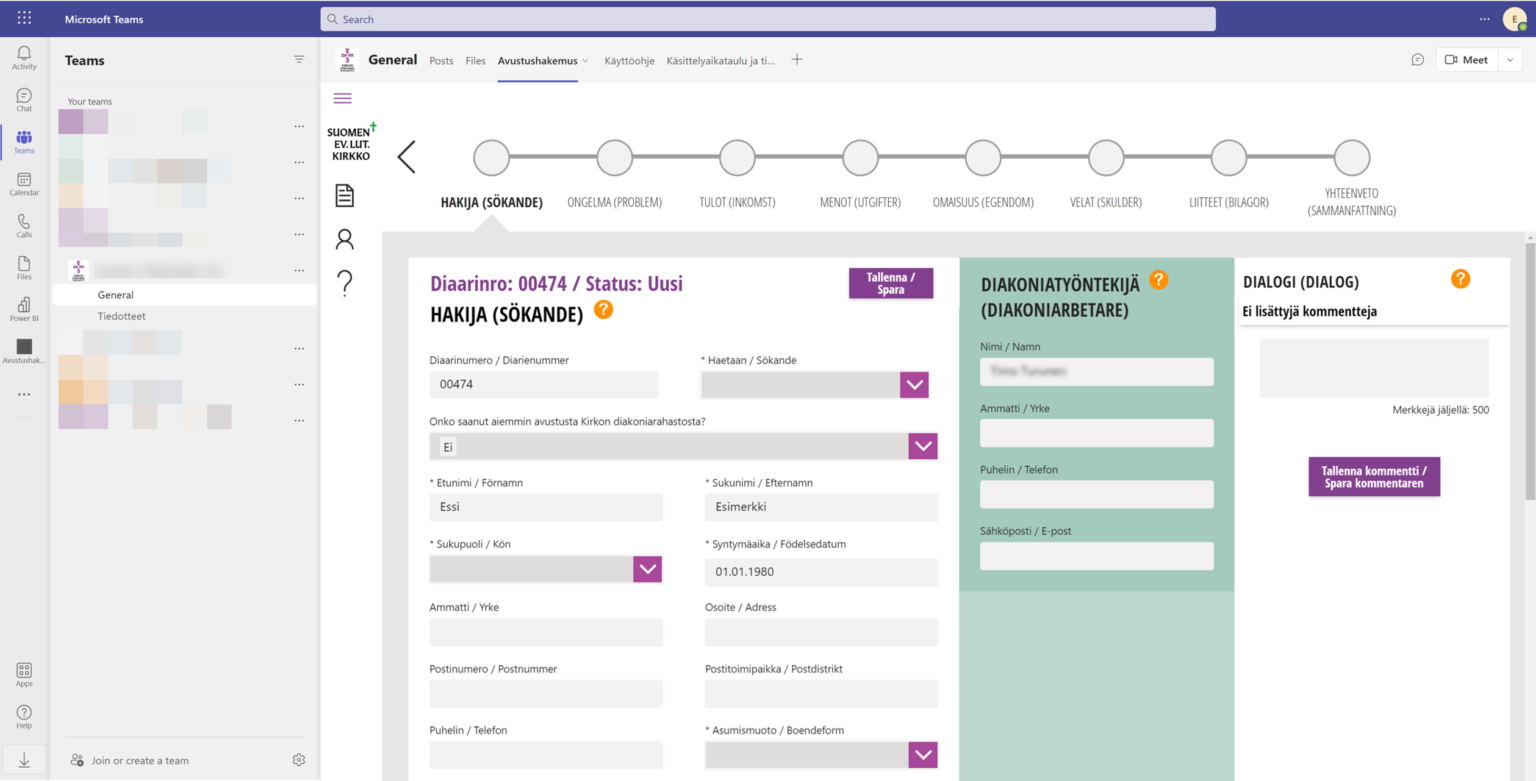The image size is (1536, 781).
Task: Click the dialog comment text box
Action: (x=1374, y=368)
